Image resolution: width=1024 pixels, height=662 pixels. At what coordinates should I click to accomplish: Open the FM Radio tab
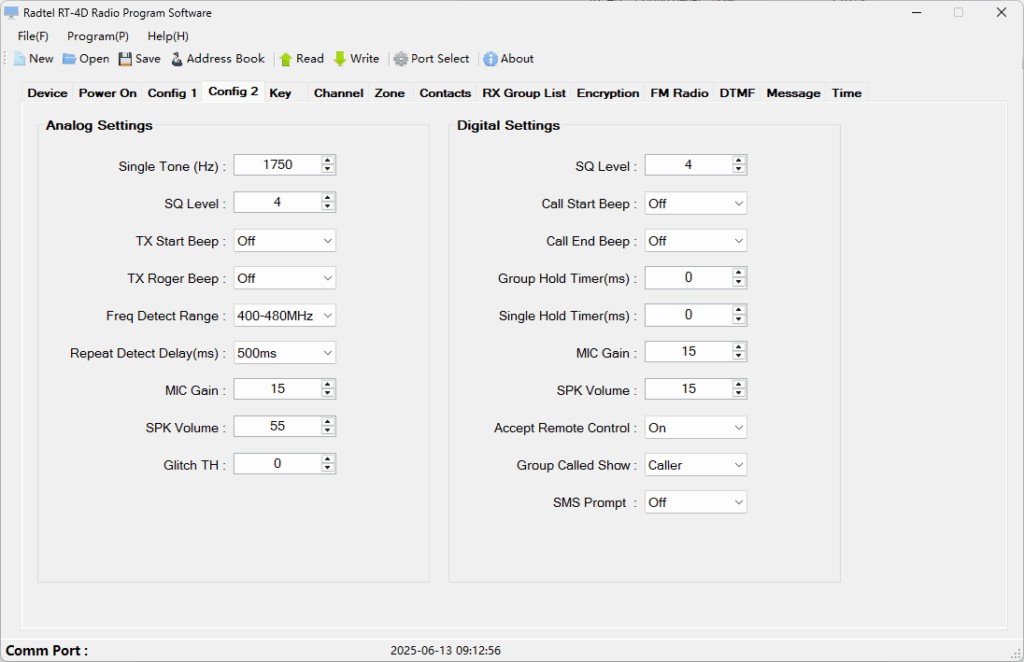pos(679,92)
